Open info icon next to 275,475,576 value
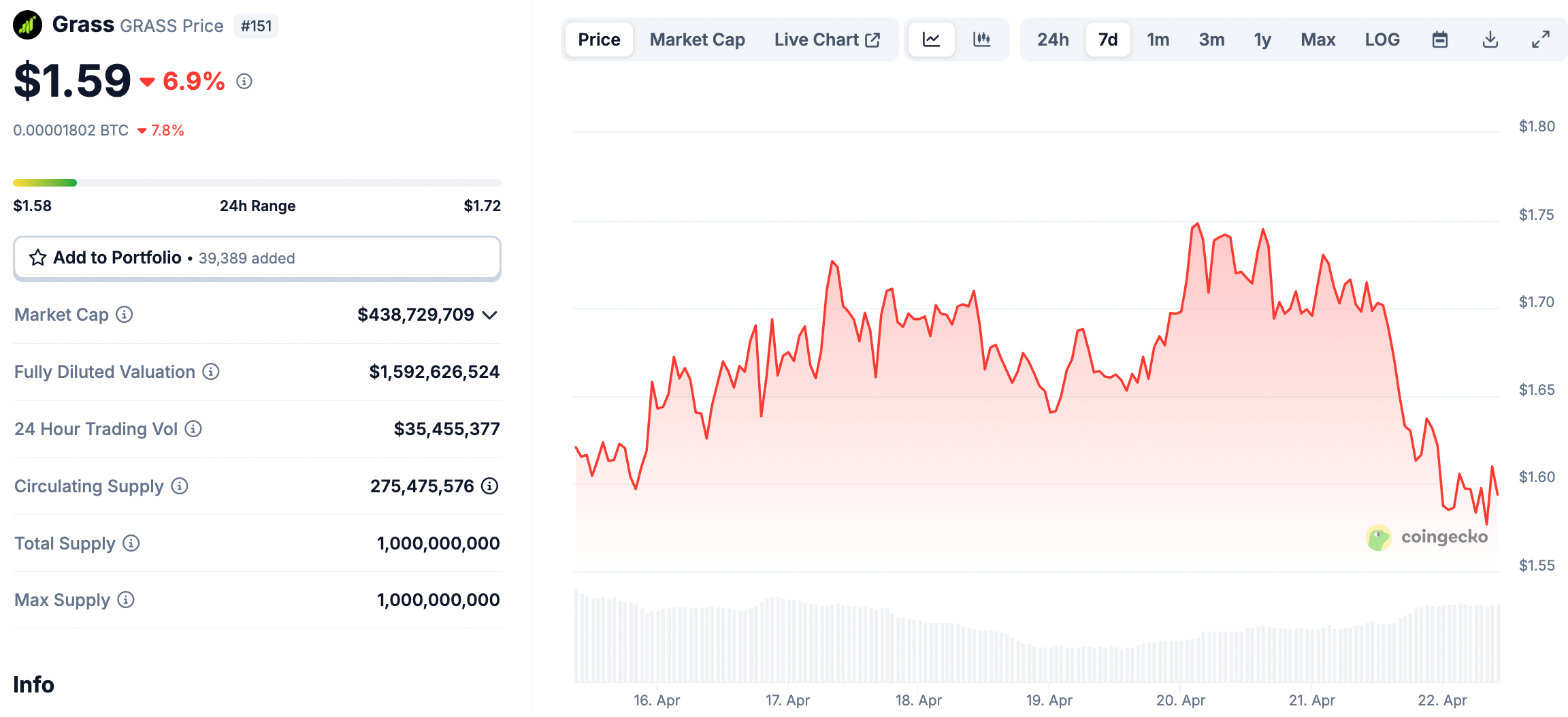 click(489, 486)
